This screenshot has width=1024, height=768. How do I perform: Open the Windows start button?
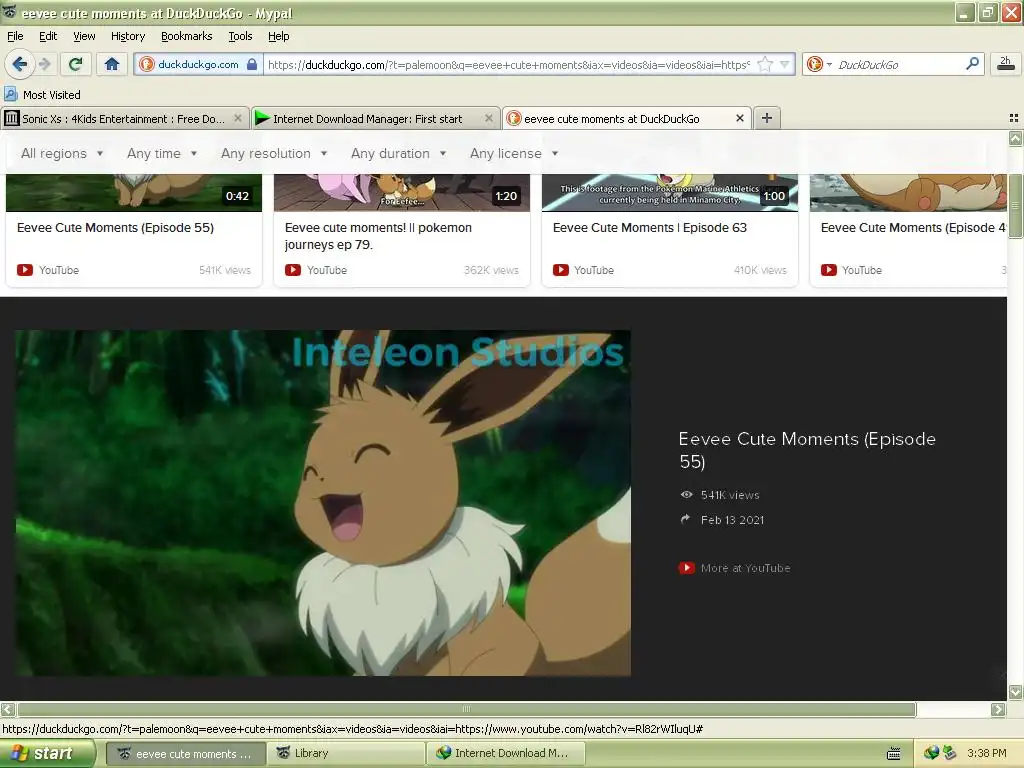click(x=48, y=753)
